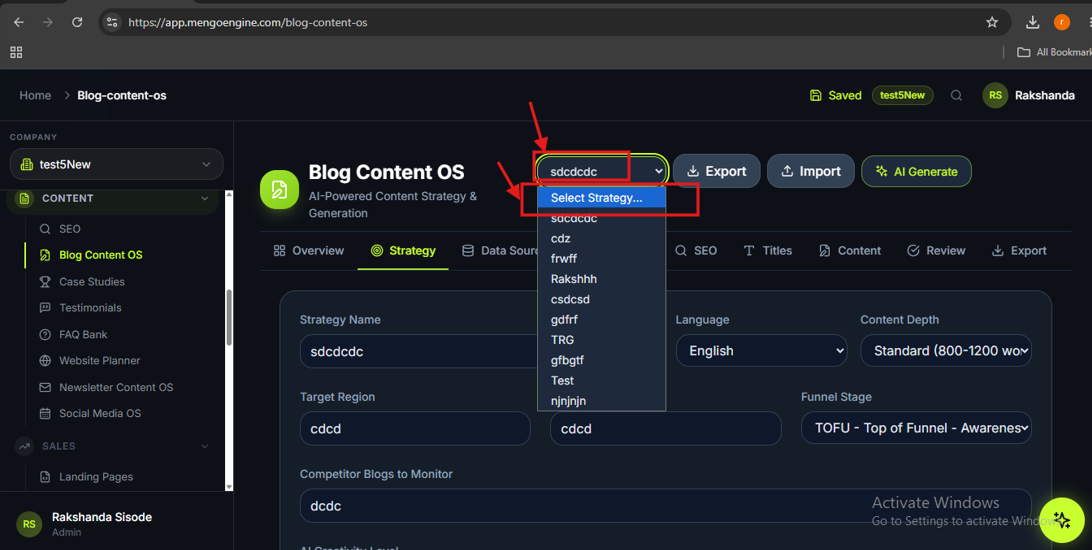Open the RS user avatar in header
Viewport: 1092px width, 550px height.
[x=995, y=95]
